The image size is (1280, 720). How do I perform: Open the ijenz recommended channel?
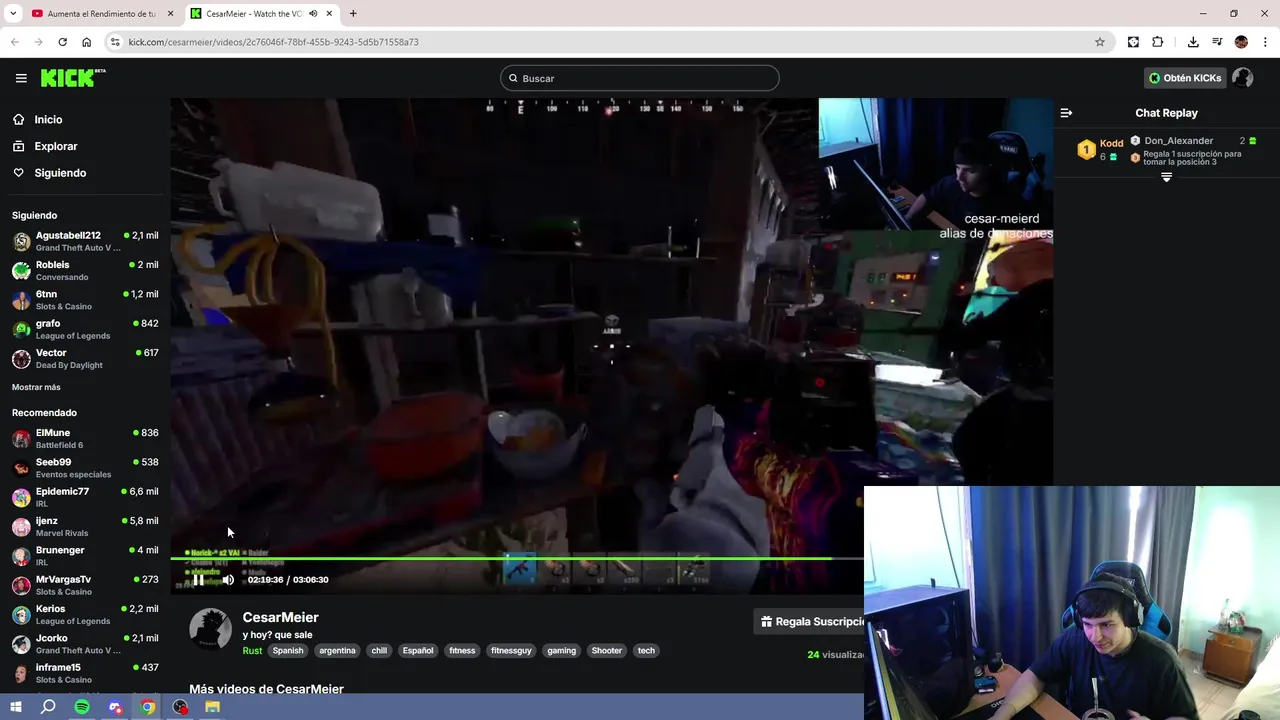tap(85, 526)
